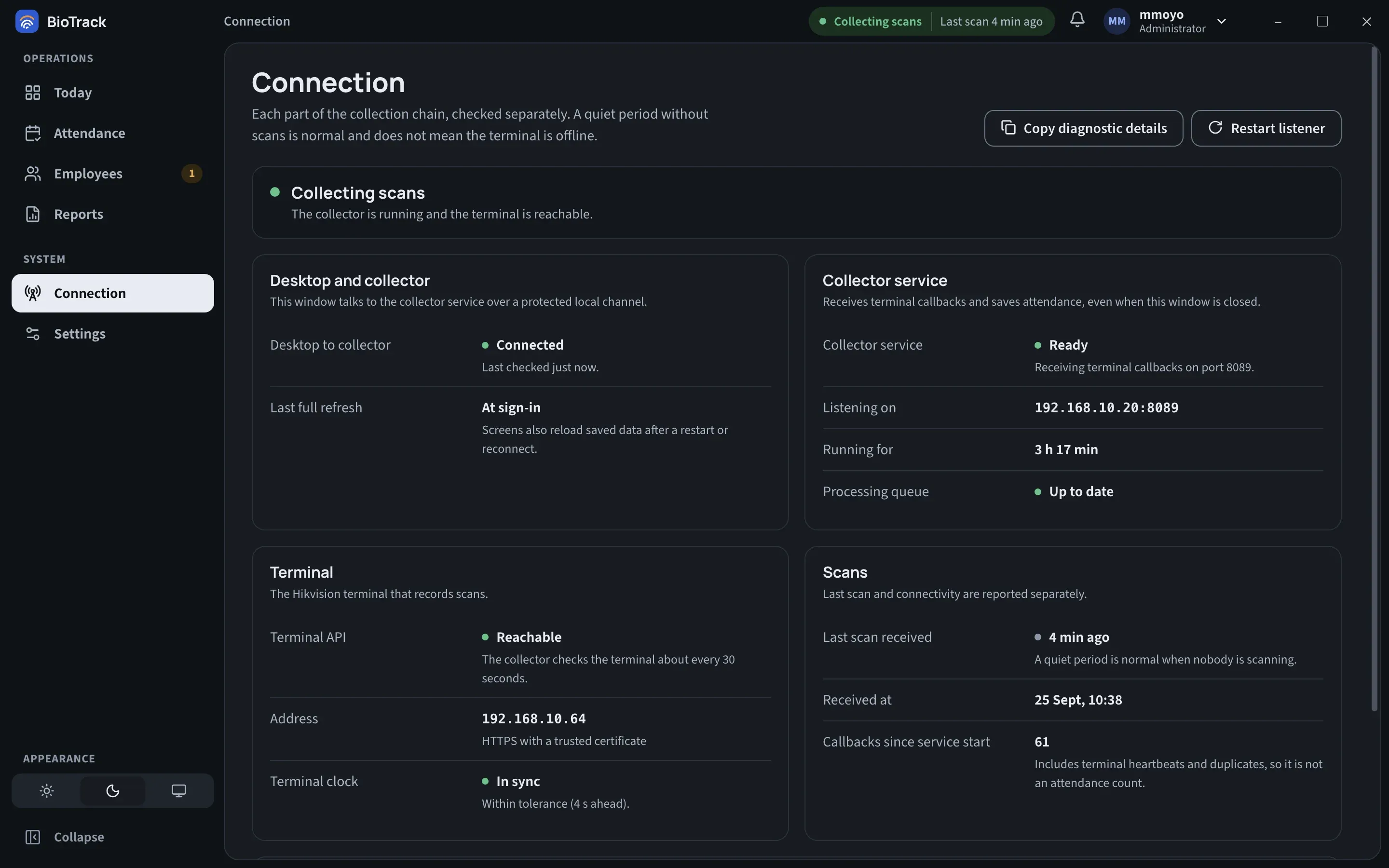Click the copy icon in diagnostic button

tap(1008, 127)
